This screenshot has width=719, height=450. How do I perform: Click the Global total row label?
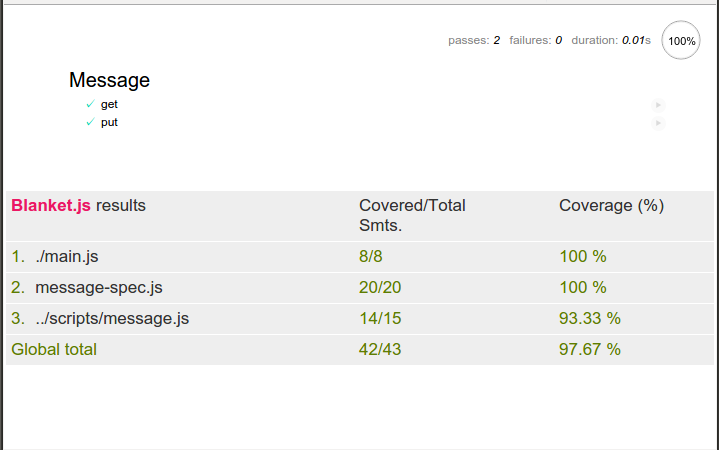click(x=54, y=350)
